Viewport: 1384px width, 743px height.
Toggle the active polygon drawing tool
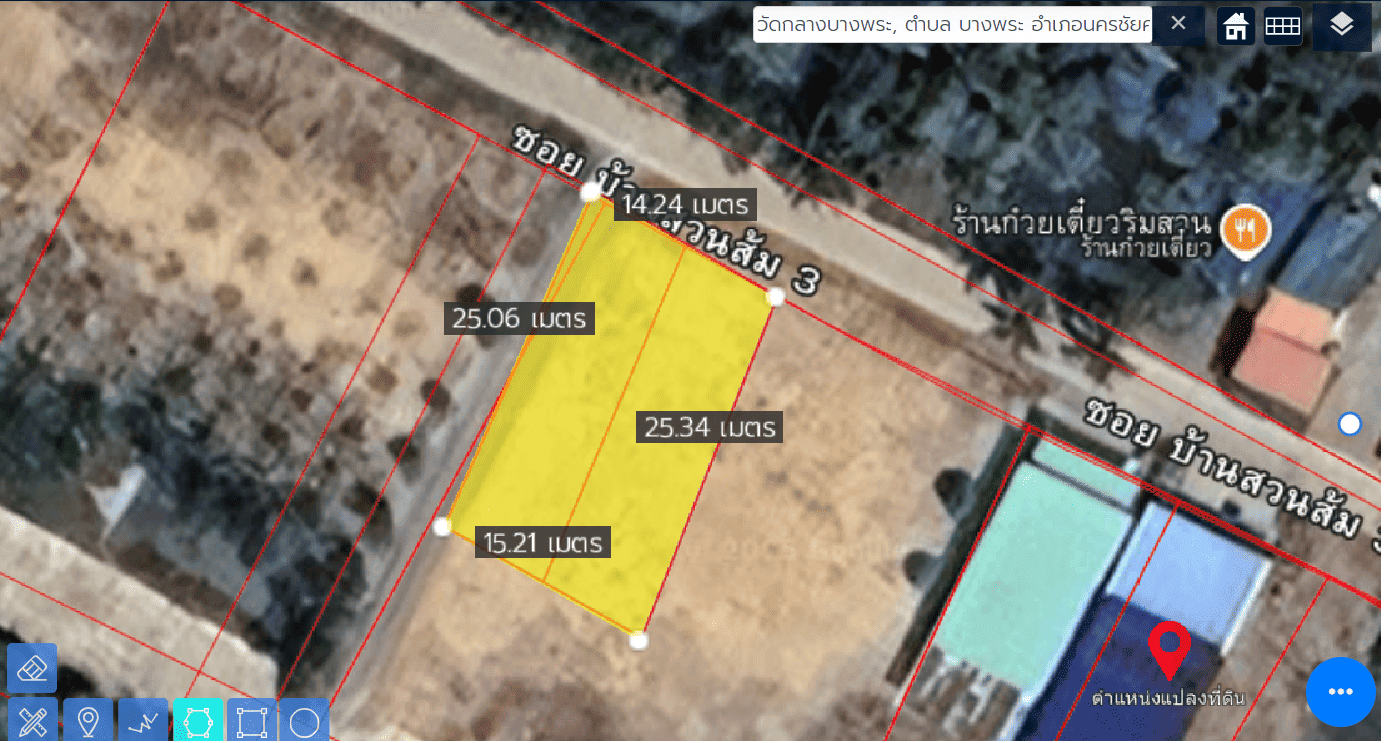click(198, 720)
